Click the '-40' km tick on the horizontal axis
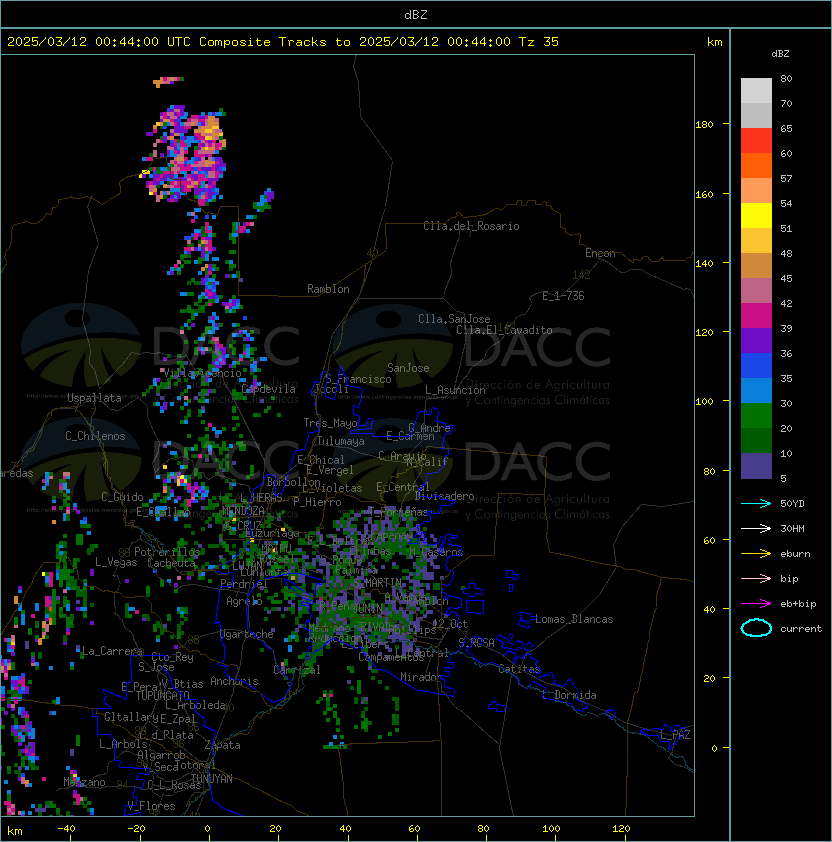832x842 pixels. tap(66, 829)
